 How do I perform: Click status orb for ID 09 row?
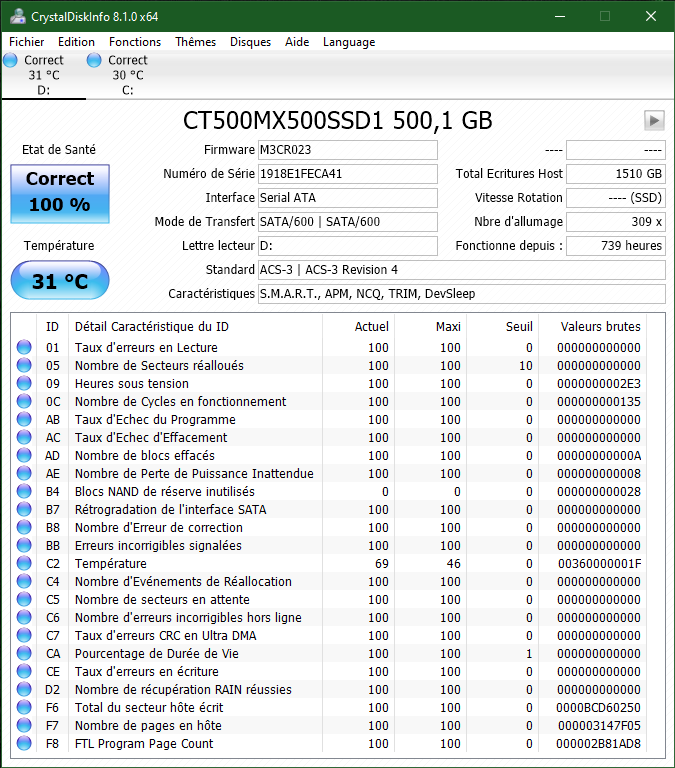click(x=24, y=383)
